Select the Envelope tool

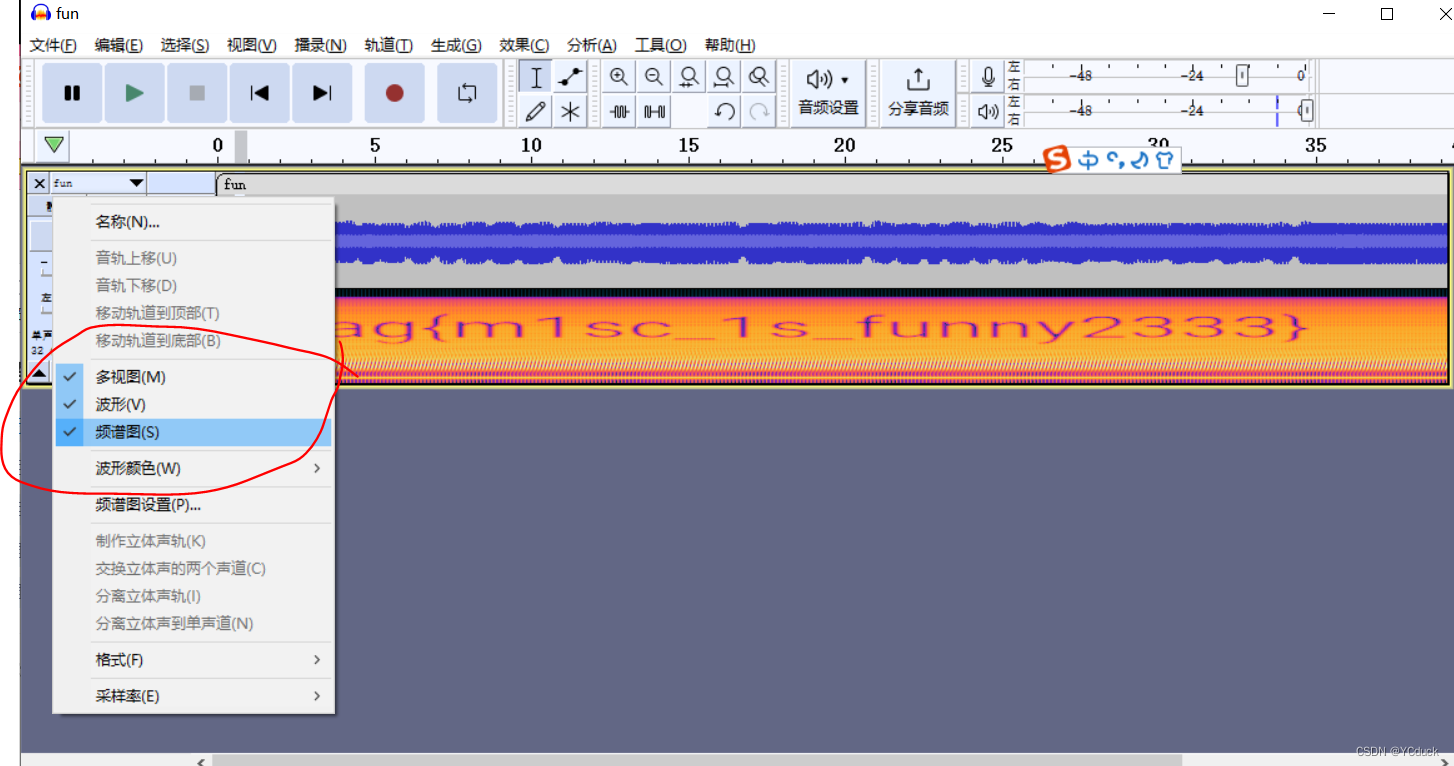(570, 77)
